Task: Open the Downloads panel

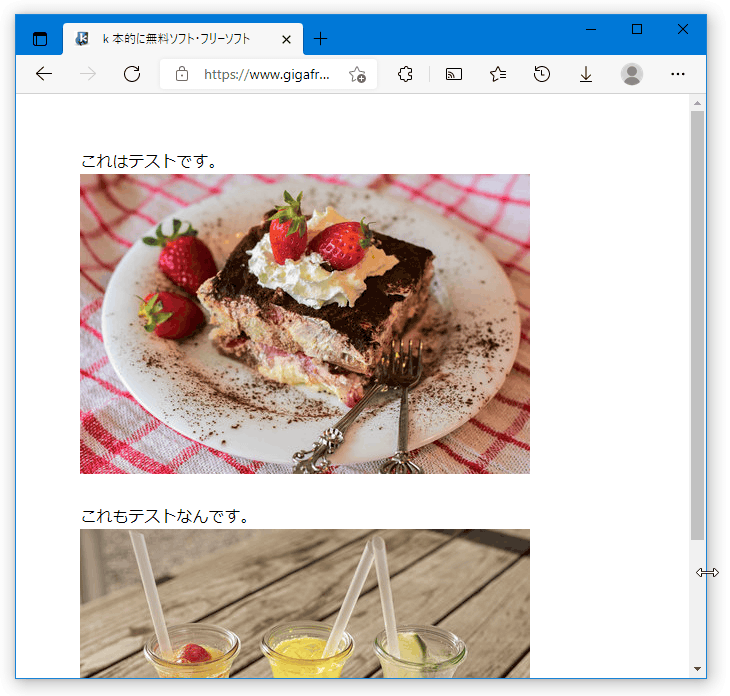Action: 586,74
